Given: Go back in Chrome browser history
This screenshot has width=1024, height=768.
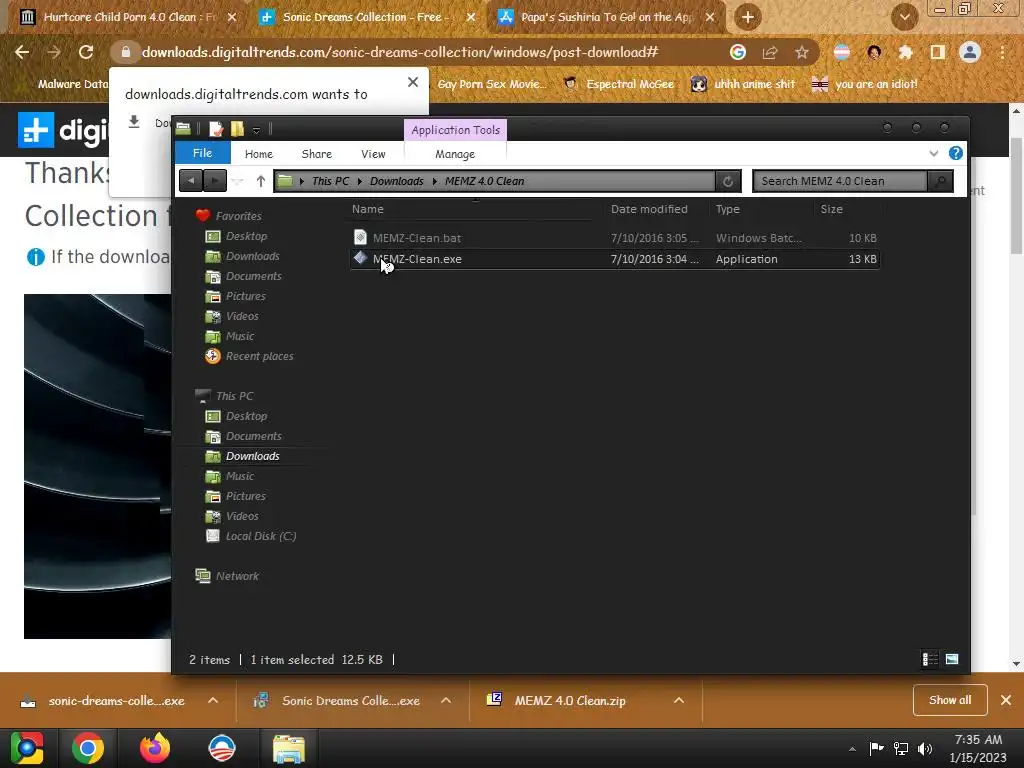Looking at the screenshot, I should tap(22, 52).
